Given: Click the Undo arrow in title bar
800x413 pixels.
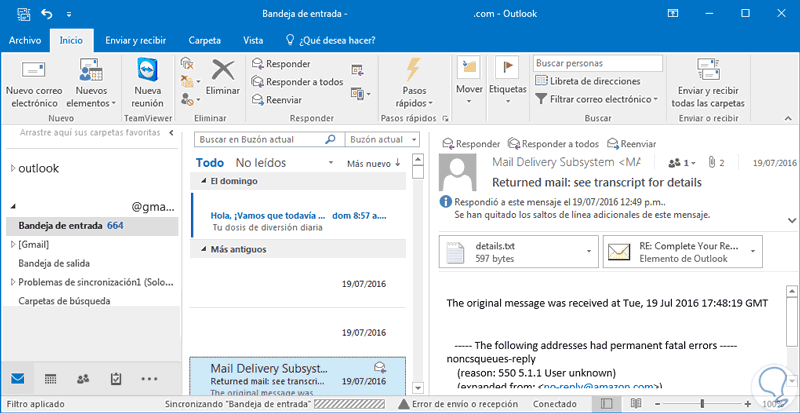Looking at the screenshot, I should pos(47,14).
